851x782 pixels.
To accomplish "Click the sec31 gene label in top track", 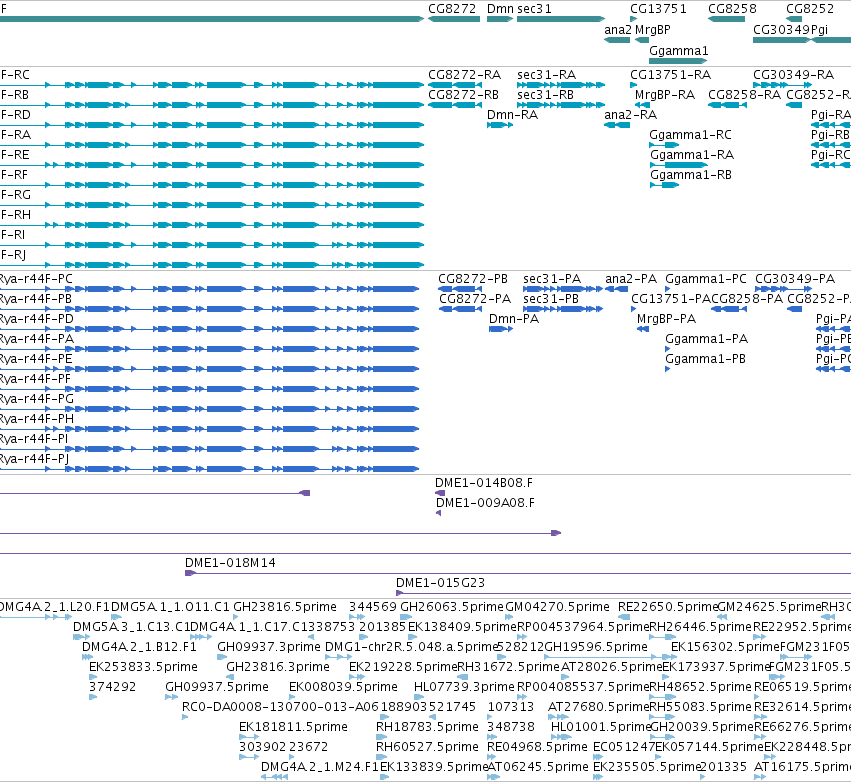I will click(x=534, y=9).
